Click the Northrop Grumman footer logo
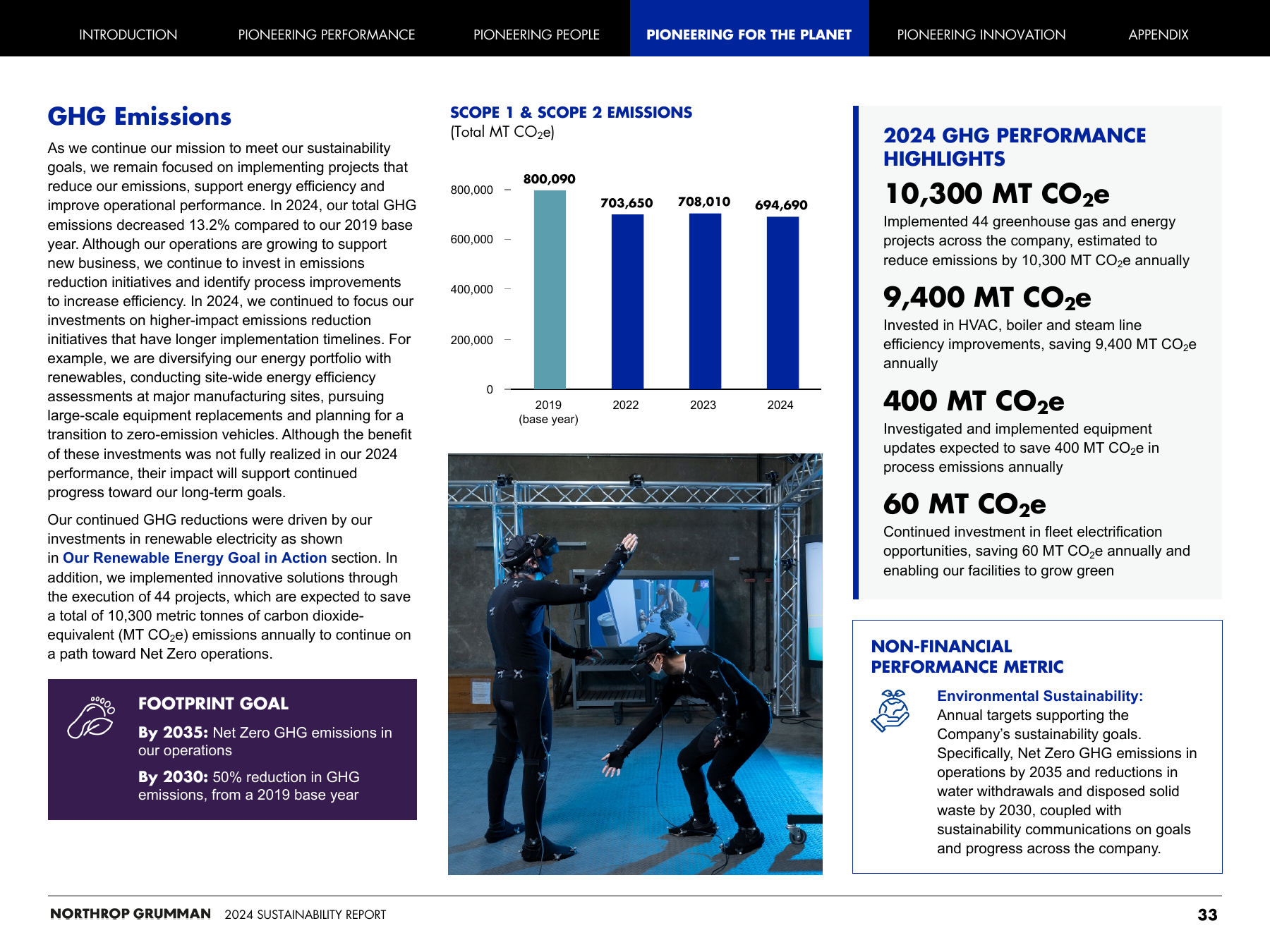Screen dimensions: 1270x952 (x=131, y=914)
